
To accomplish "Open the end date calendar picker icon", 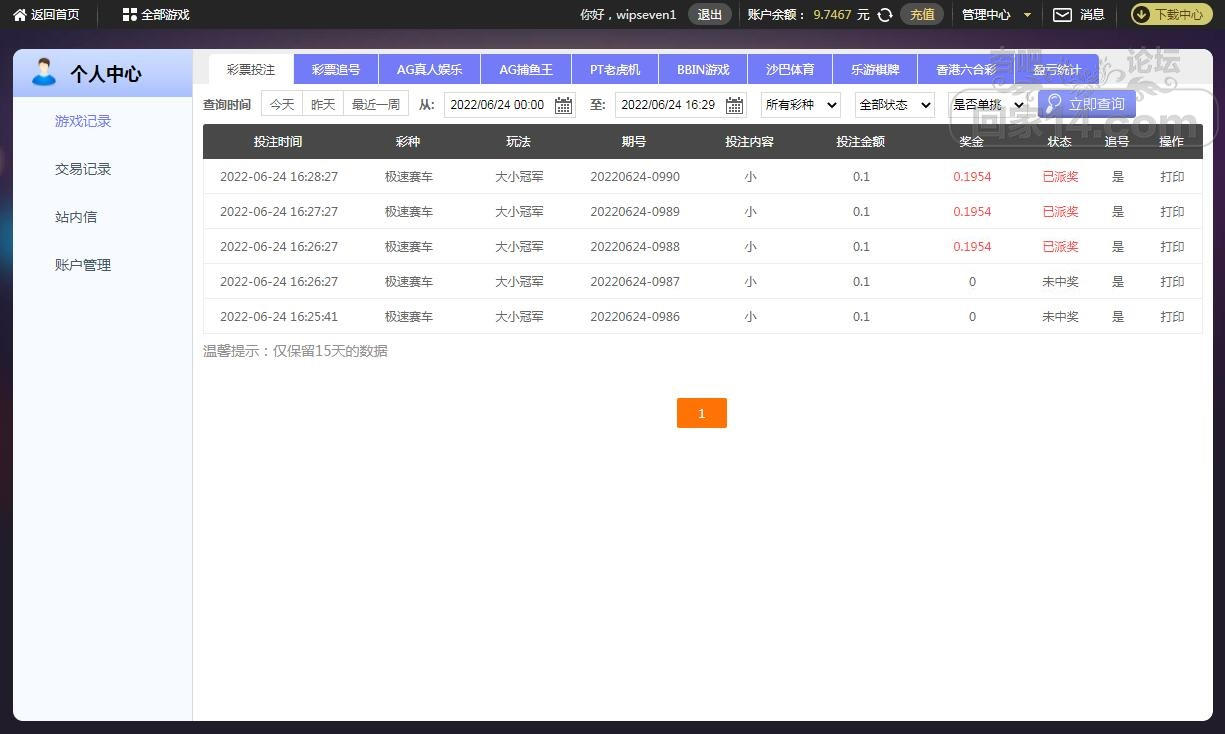I will [x=734, y=105].
